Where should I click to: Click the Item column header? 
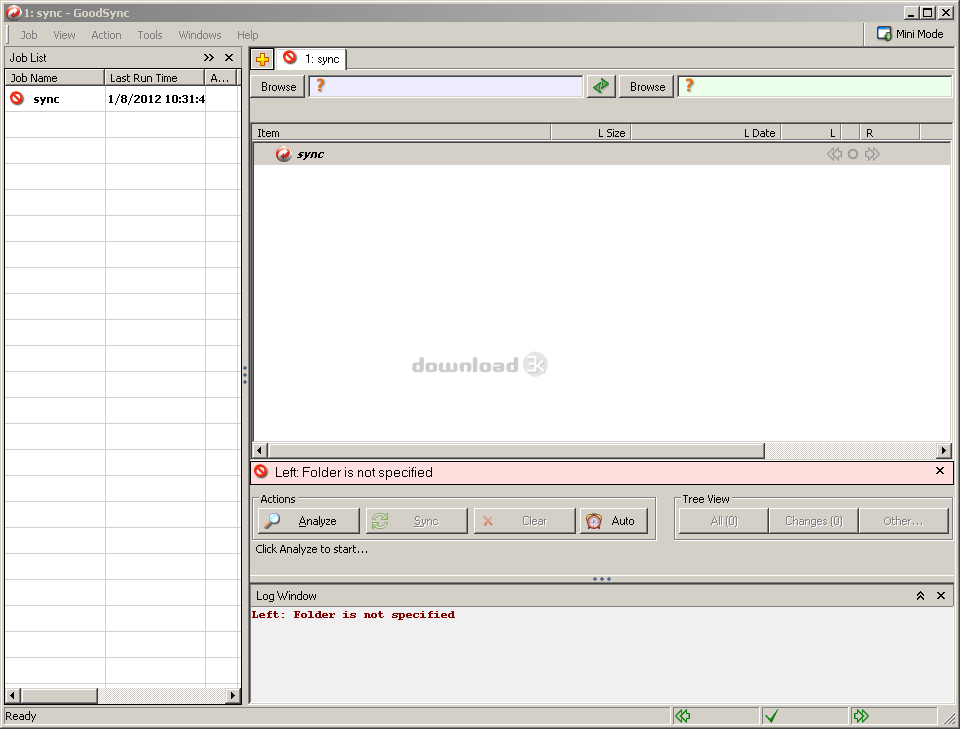(x=401, y=133)
